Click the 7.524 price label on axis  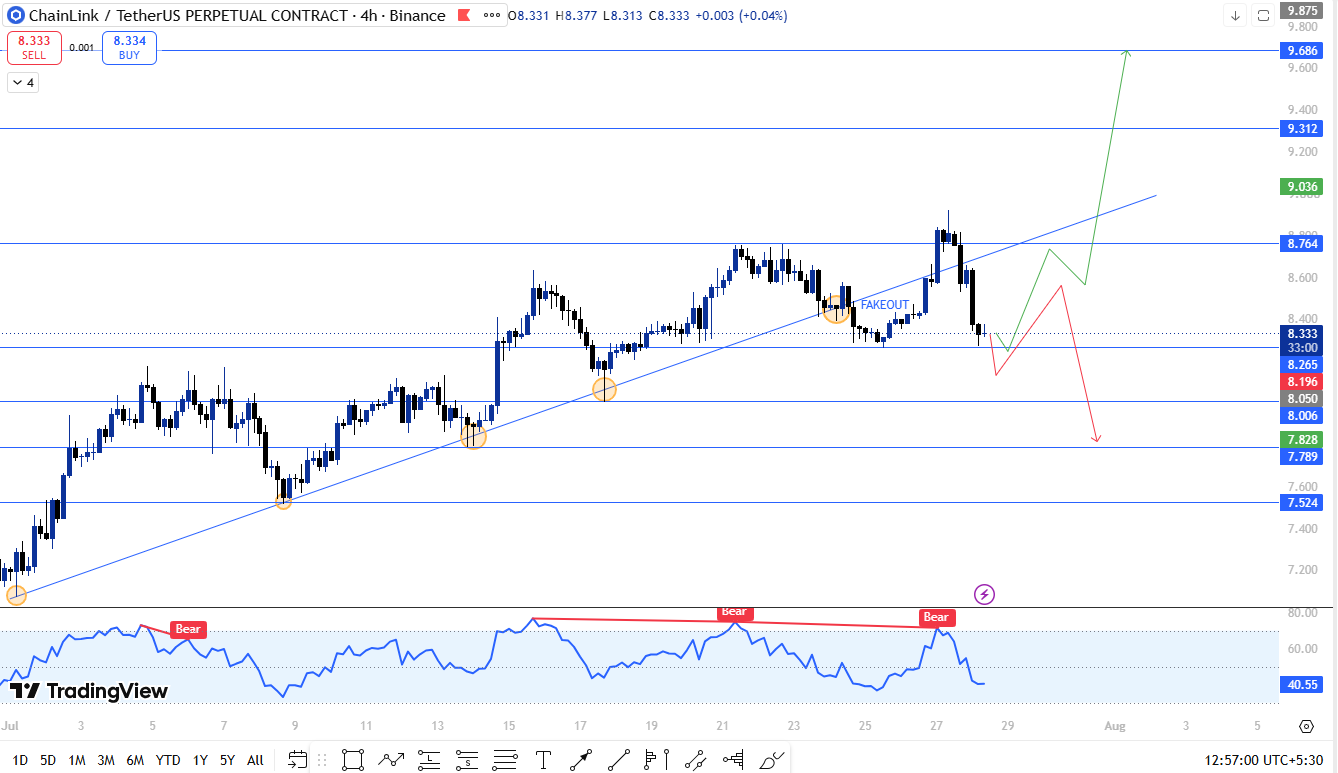pos(1301,502)
